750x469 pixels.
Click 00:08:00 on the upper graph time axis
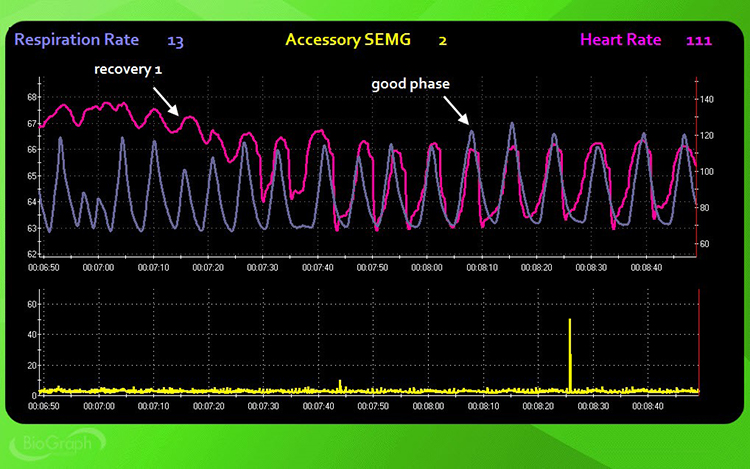click(x=427, y=268)
